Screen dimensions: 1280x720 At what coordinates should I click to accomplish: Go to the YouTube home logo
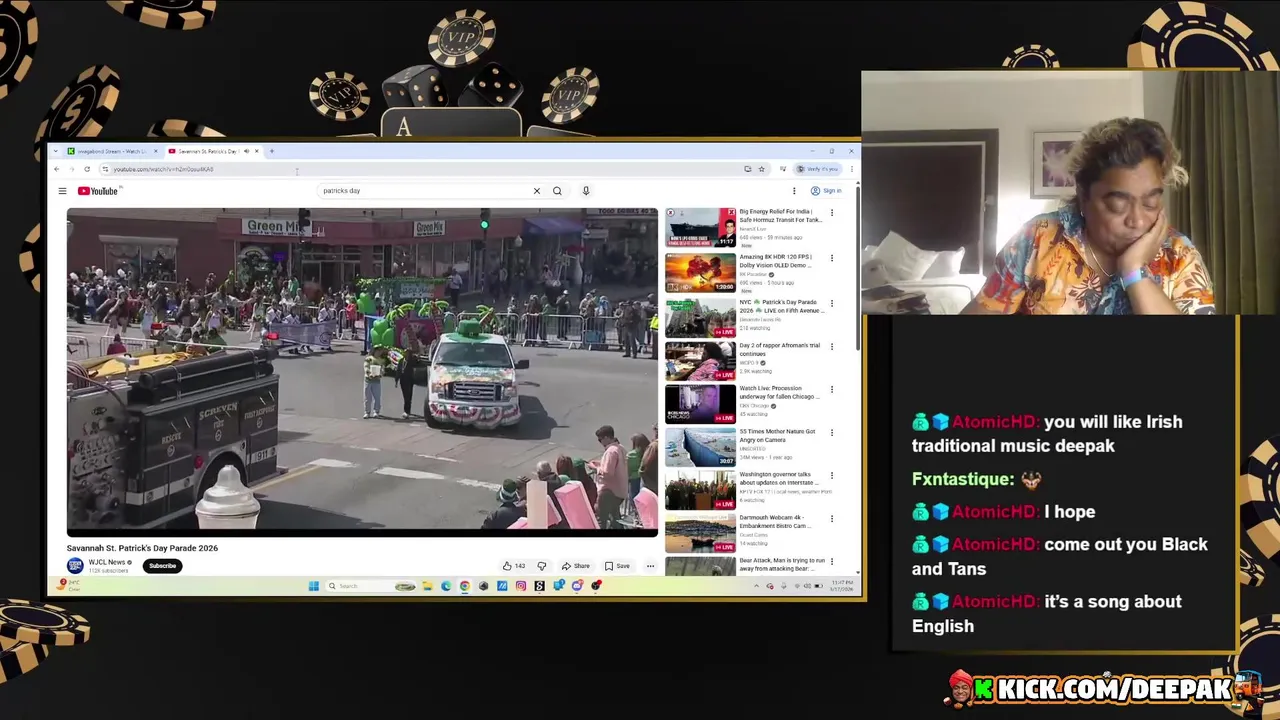[x=98, y=191]
